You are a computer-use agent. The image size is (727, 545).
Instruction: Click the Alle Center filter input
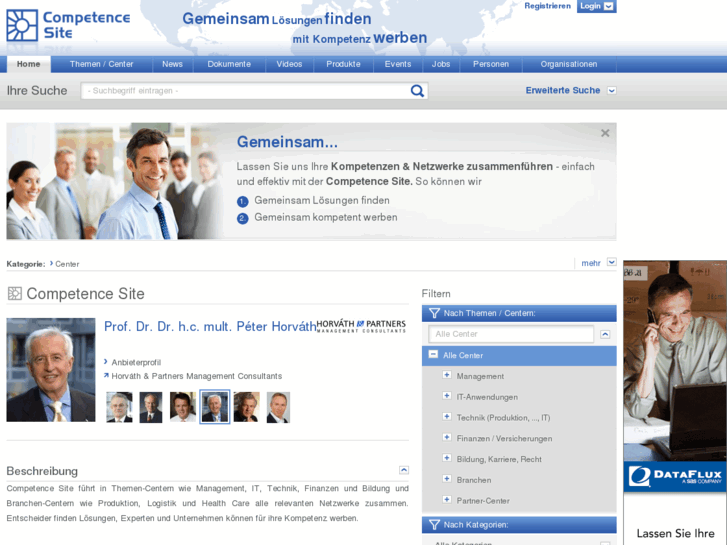(511, 334)
